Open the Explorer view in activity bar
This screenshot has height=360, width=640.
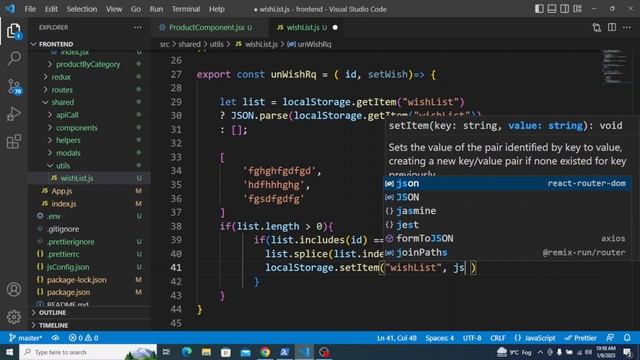[13, 31]
